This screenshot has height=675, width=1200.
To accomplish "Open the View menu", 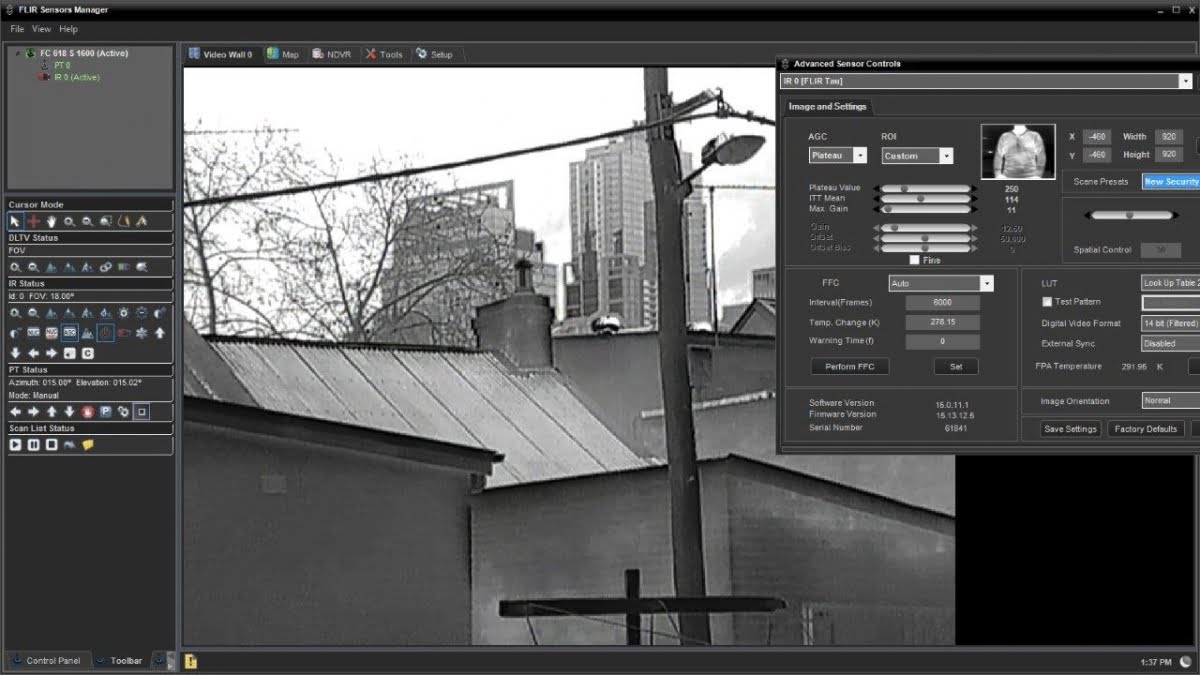I will [x=40, y=29].
